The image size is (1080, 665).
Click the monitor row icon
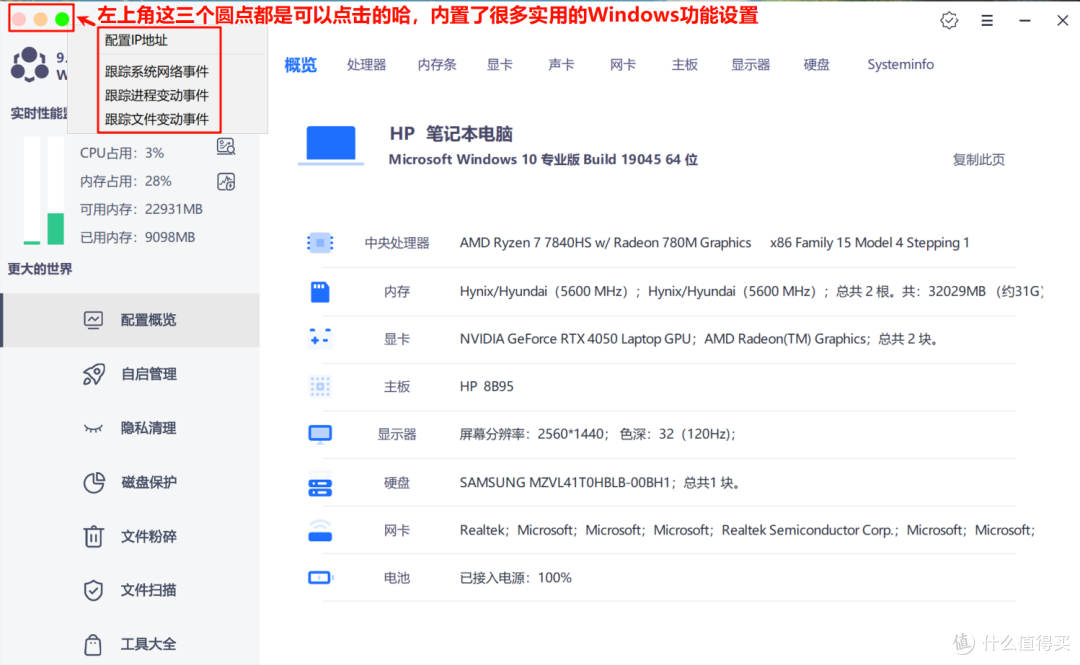coord(320,434)
